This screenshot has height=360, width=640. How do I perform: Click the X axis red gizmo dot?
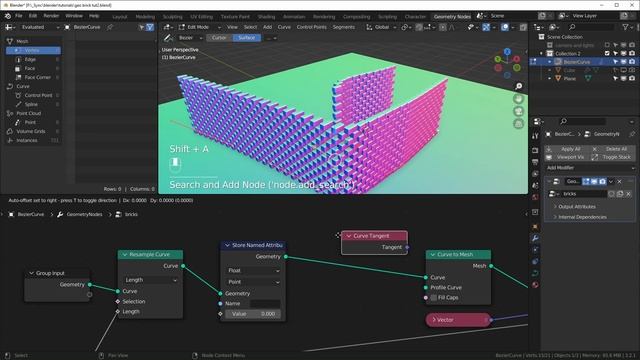pyautogui.click(x=516, y=59)
